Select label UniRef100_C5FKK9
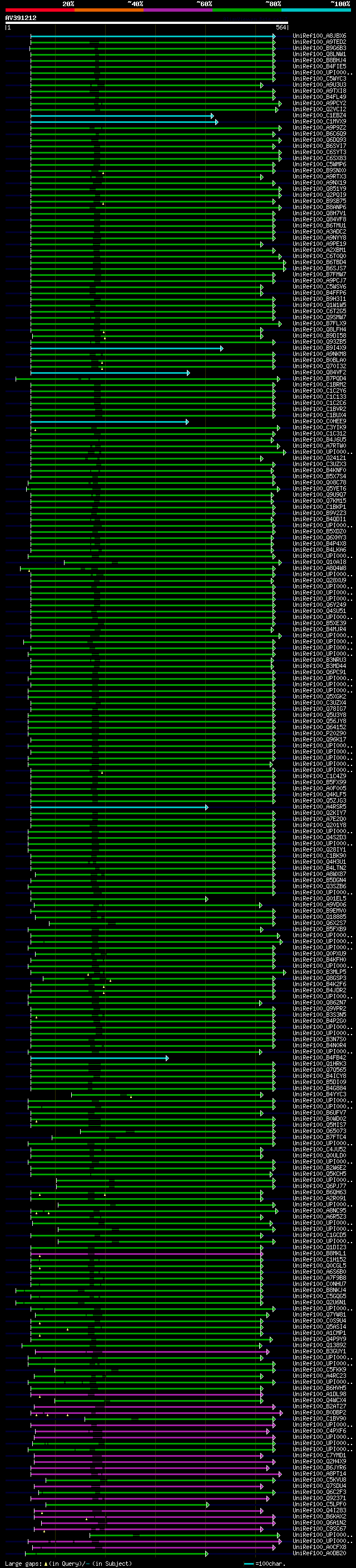The width and height of the screenshot is (356, 1568). pyautogui.click(x=319, y=1369)
